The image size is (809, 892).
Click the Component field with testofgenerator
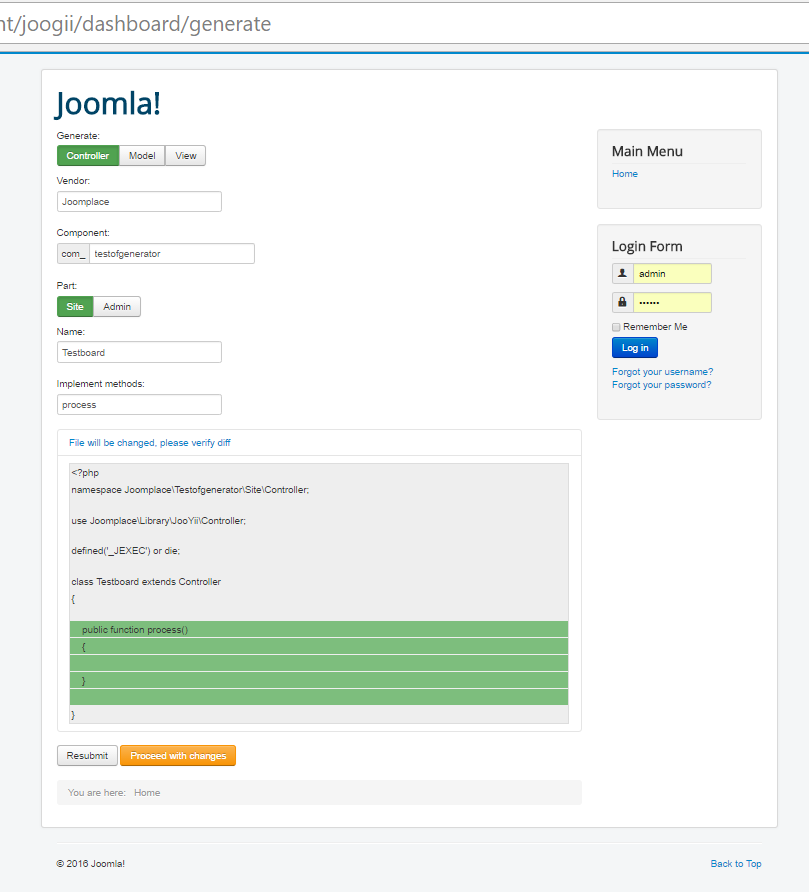pos(172,254)
